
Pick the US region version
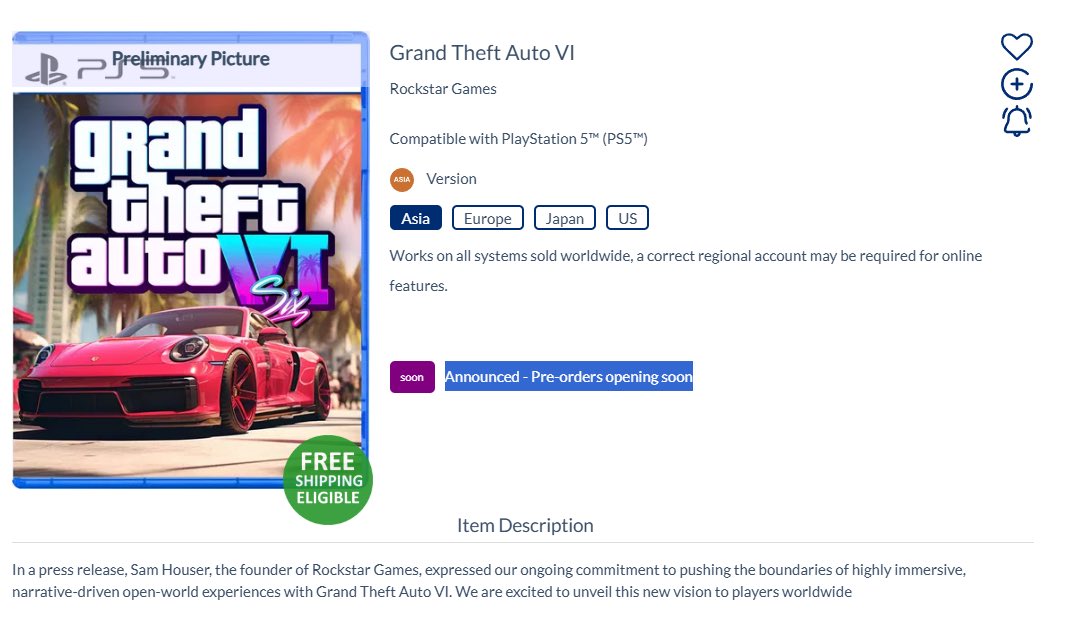pos(627,218)
